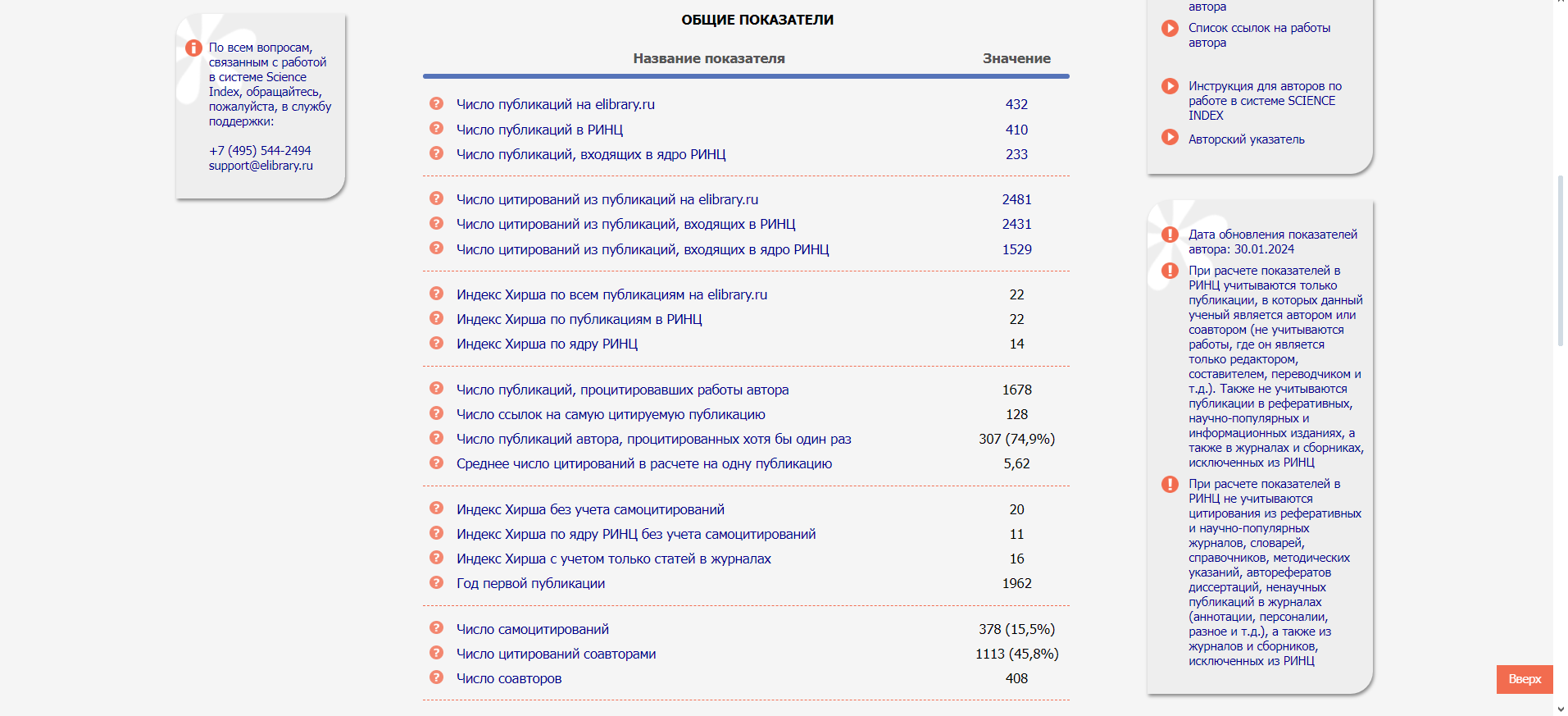Open 'Число публикаций на elibrary.ru' link

(556, 104)
